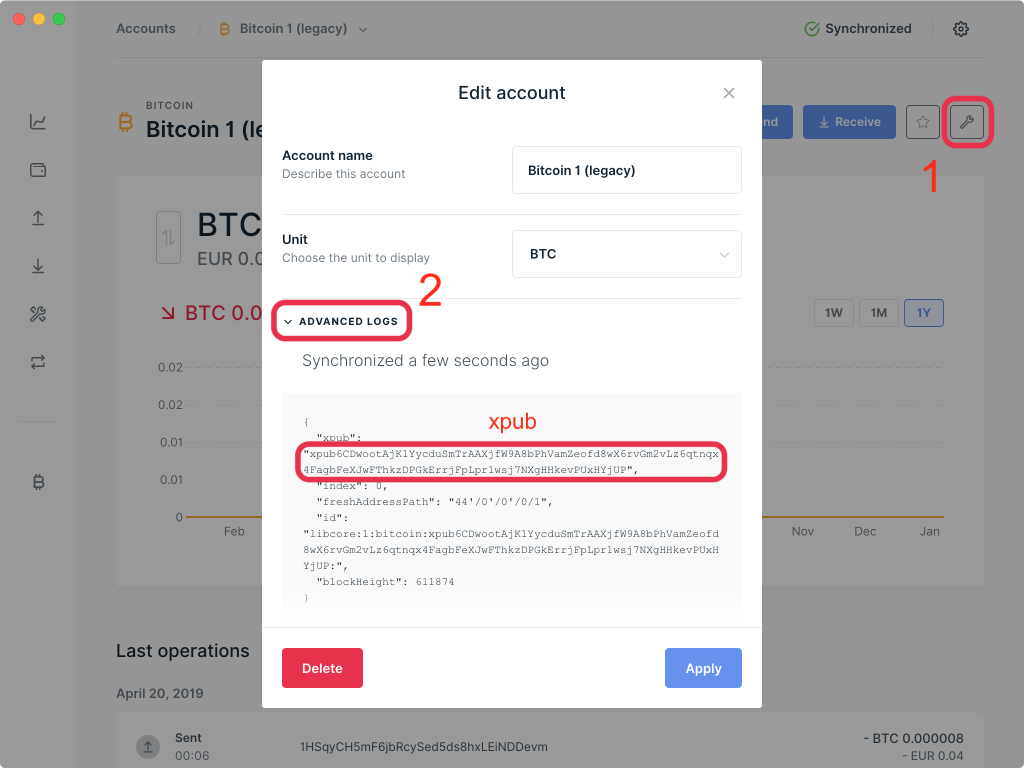Click the Receive download-arrow sidebar icon

point(38,266)
